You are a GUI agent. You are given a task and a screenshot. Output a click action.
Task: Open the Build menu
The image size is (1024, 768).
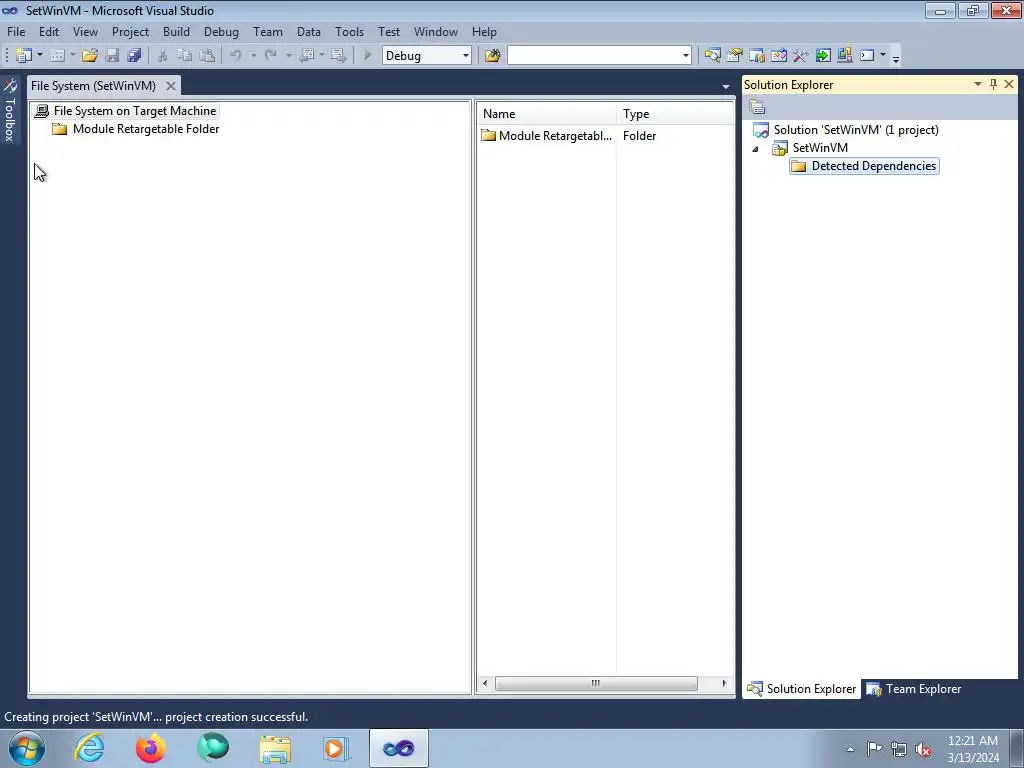tap(176, 31)
